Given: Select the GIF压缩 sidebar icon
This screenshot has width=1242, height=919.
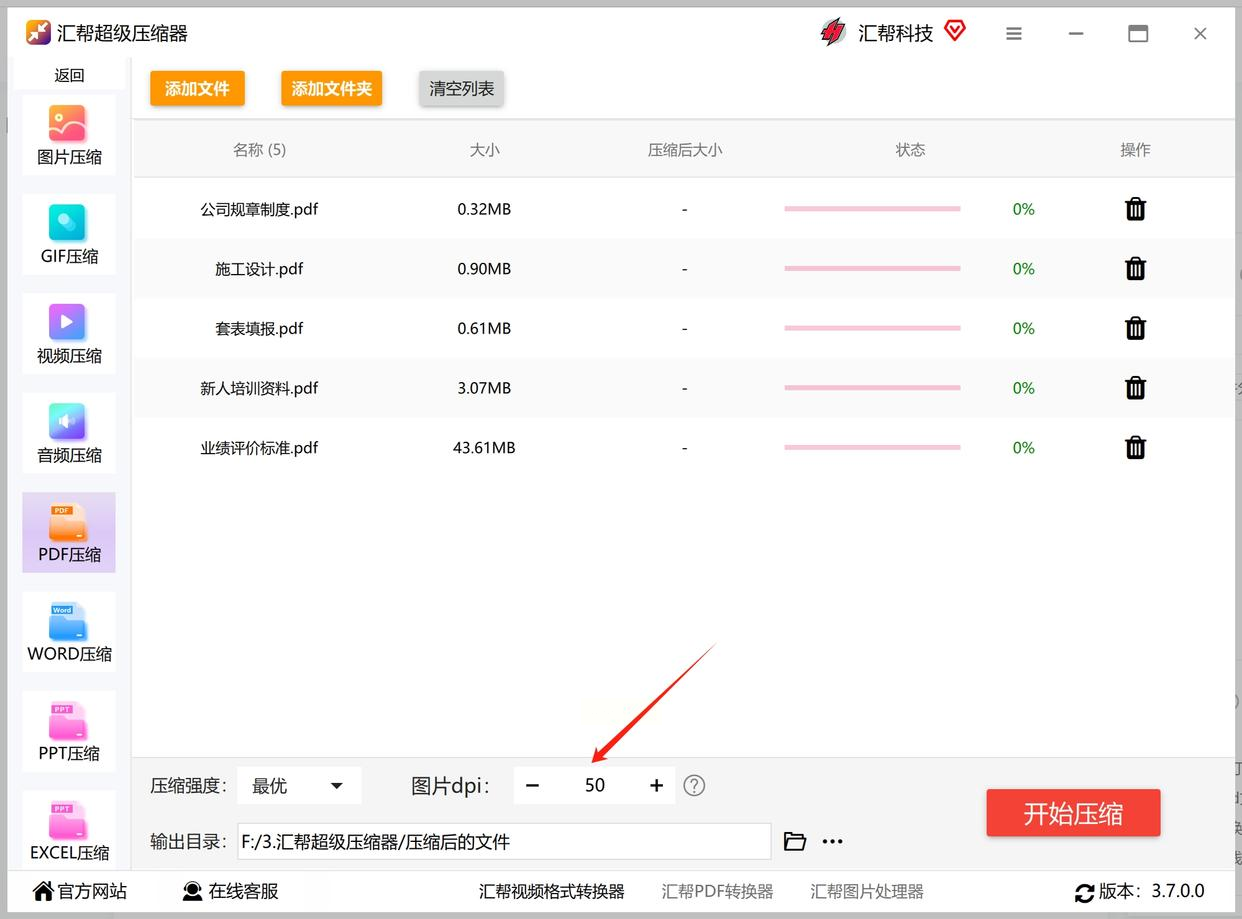Looking at the screenshot, I should point(68,234).
